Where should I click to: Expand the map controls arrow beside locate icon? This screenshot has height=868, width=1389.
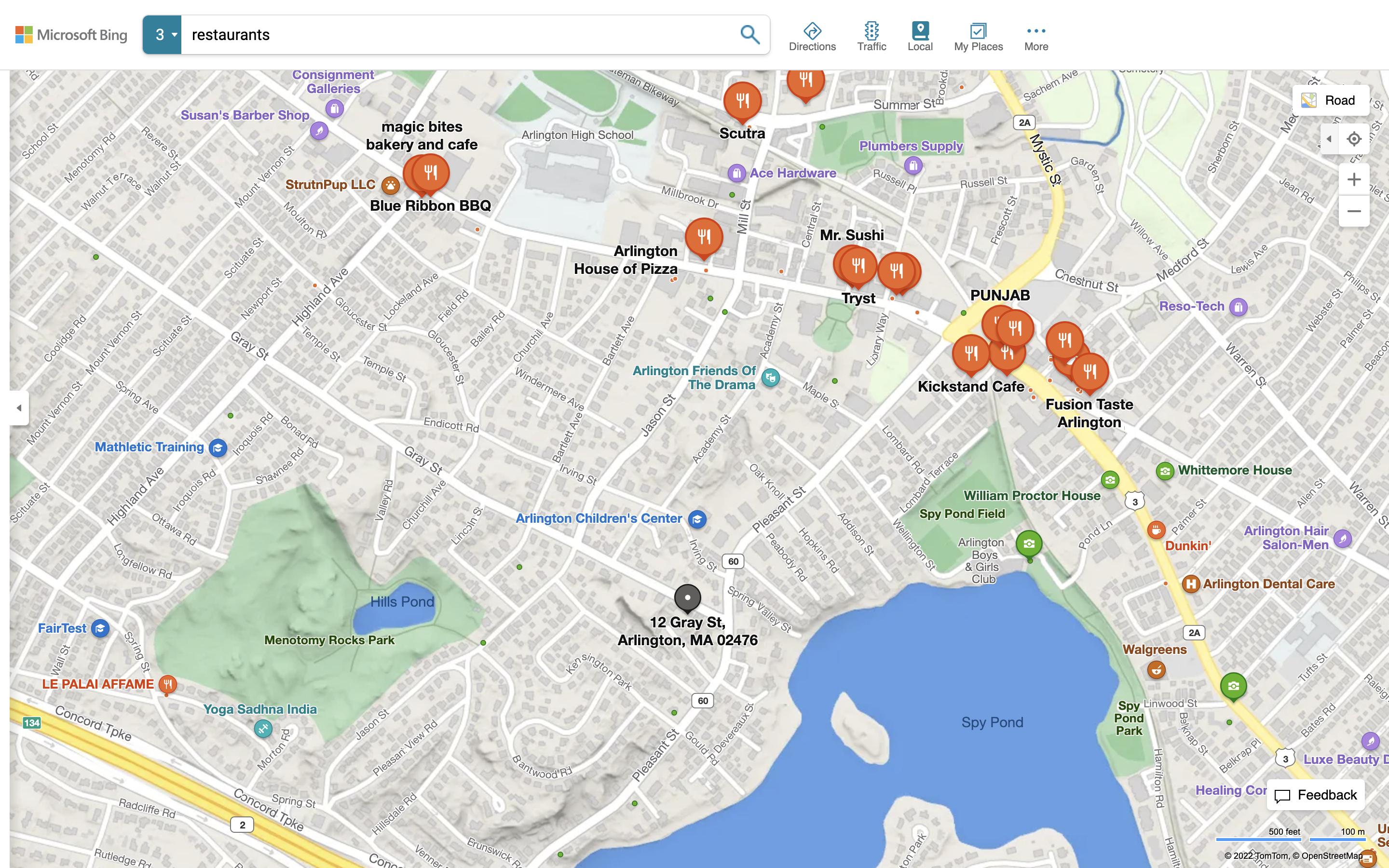(x=1329, y=139)
